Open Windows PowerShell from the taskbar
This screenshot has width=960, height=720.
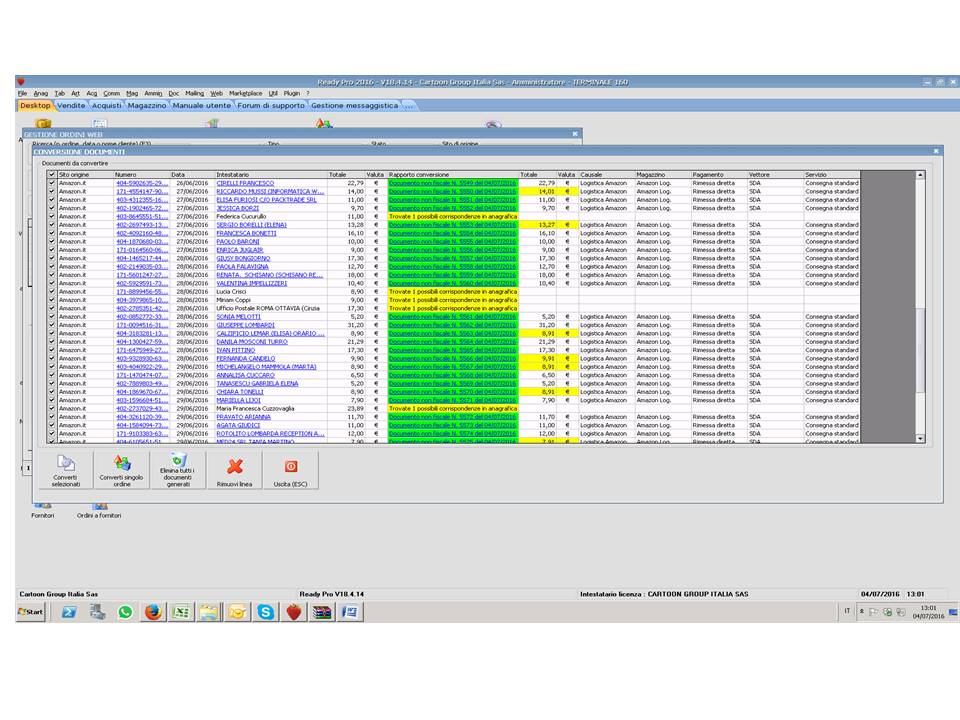[x=69, y=612]
